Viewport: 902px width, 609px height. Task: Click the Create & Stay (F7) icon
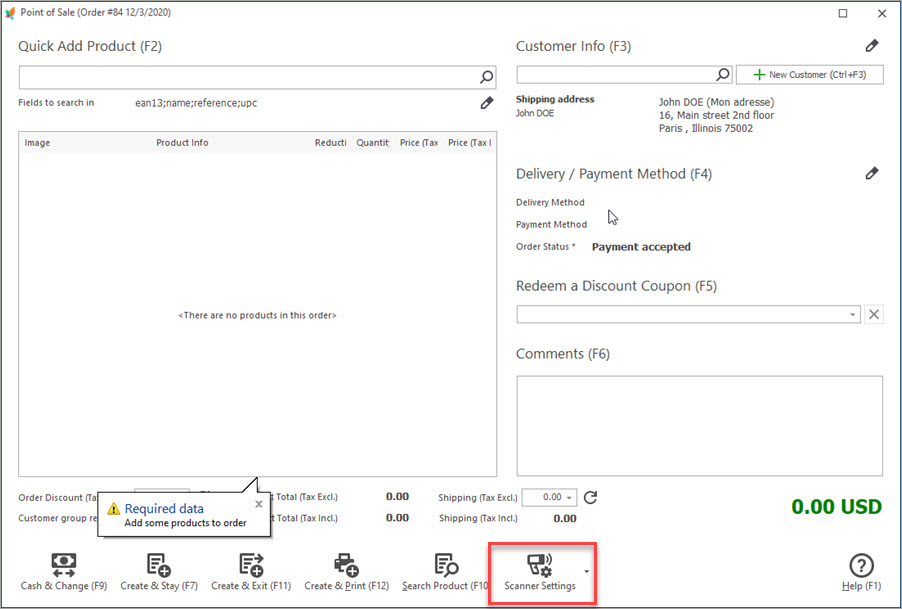point(158,565)
